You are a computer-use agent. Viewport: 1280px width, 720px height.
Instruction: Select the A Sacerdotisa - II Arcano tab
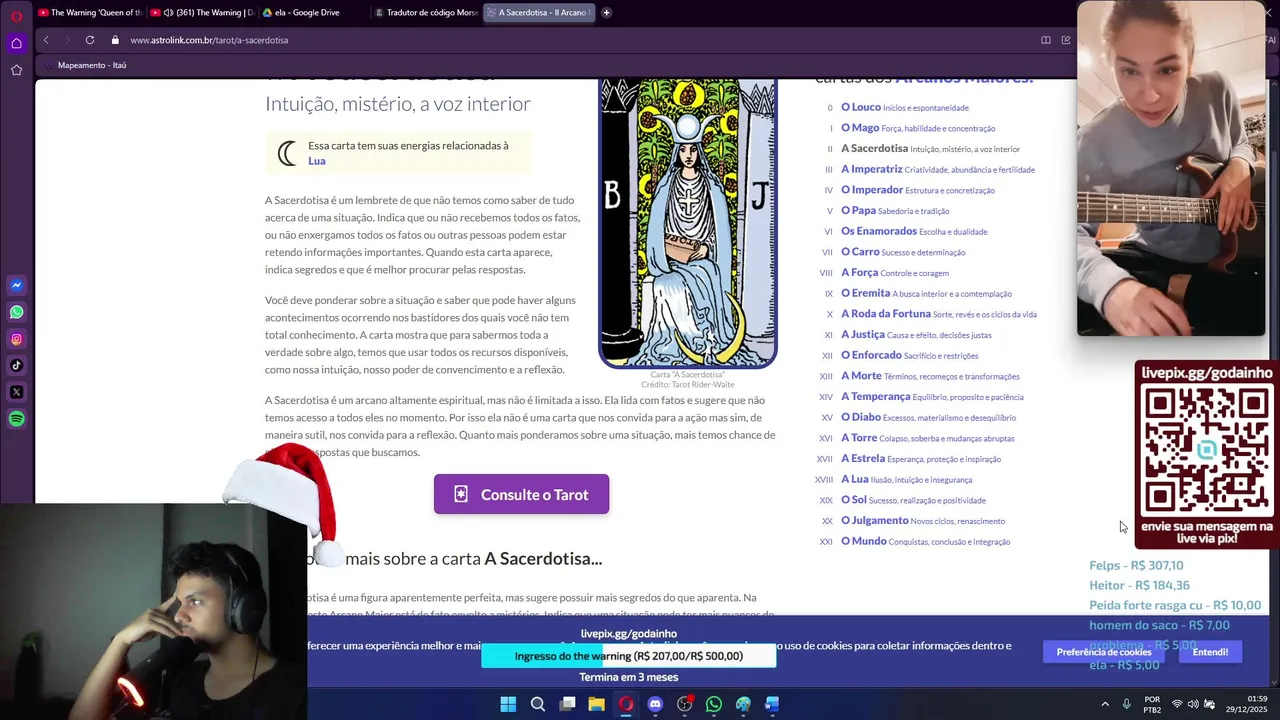(x=538, y=13)
